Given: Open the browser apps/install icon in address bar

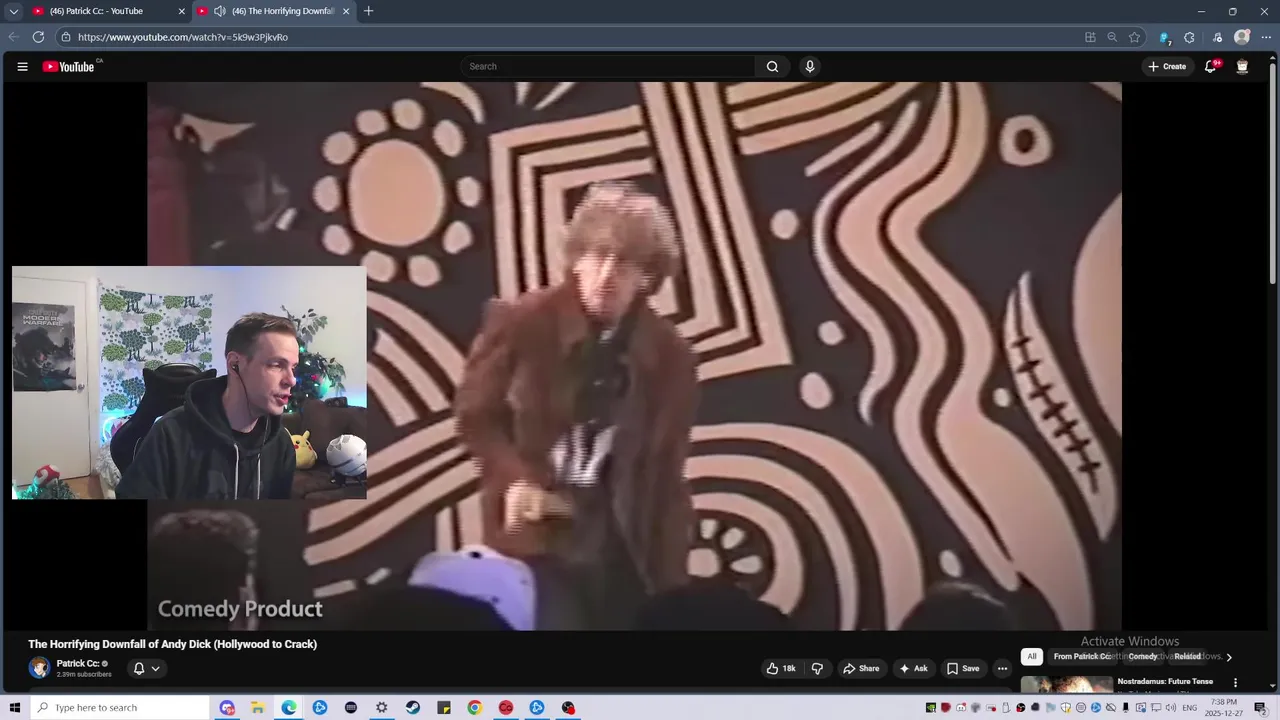Looking at the screenshot, I should pyautogui.click(x=1090, y=37).
